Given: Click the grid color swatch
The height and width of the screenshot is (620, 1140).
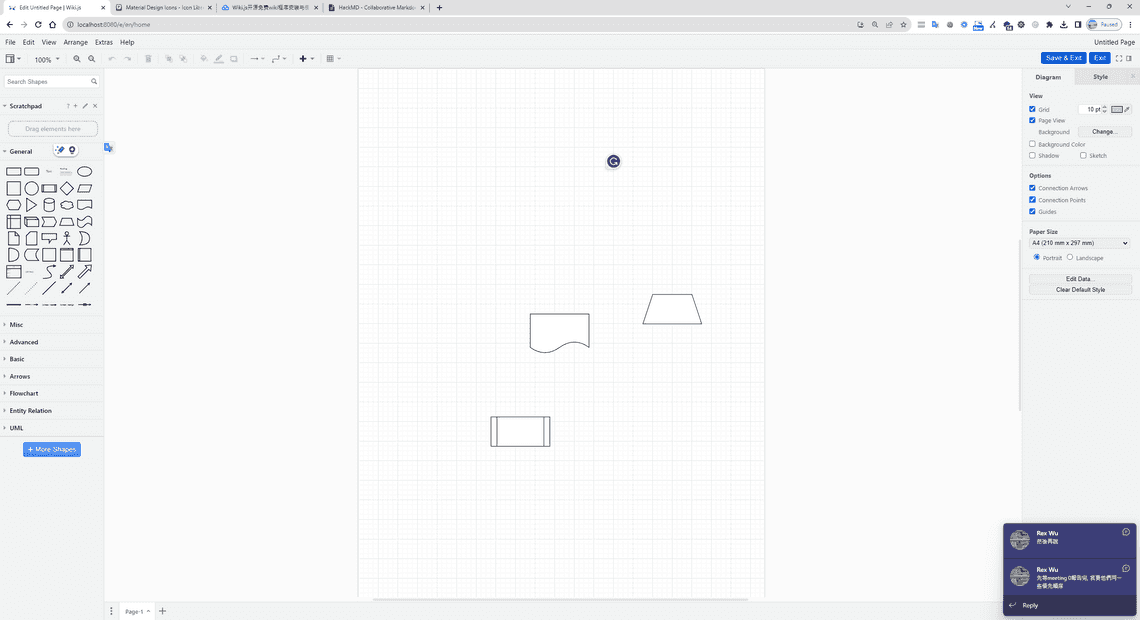Looking at the screenshot, I should coord(1117,109).
